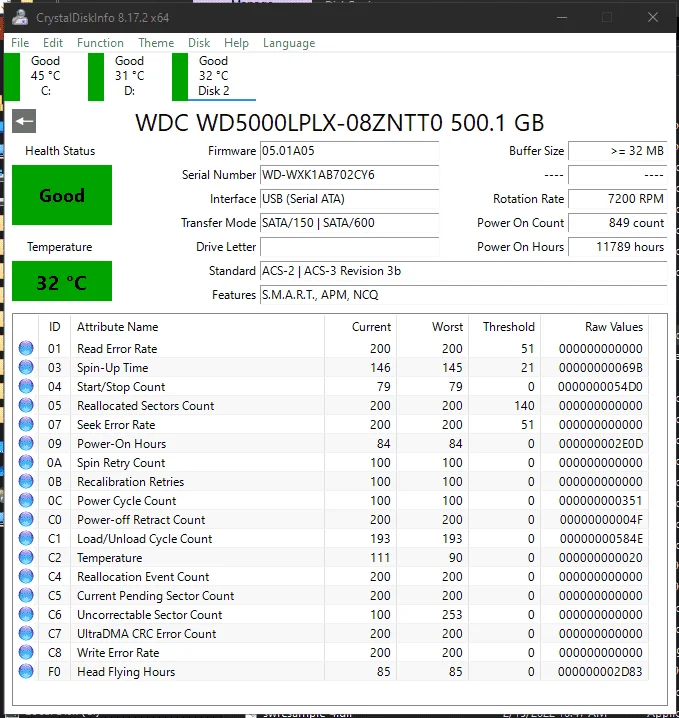Viewport: 679px width, 718px height.
Task: Click the Features field S.M.A.R.T., APM, NCQ
Action: [x=463, y=295]
